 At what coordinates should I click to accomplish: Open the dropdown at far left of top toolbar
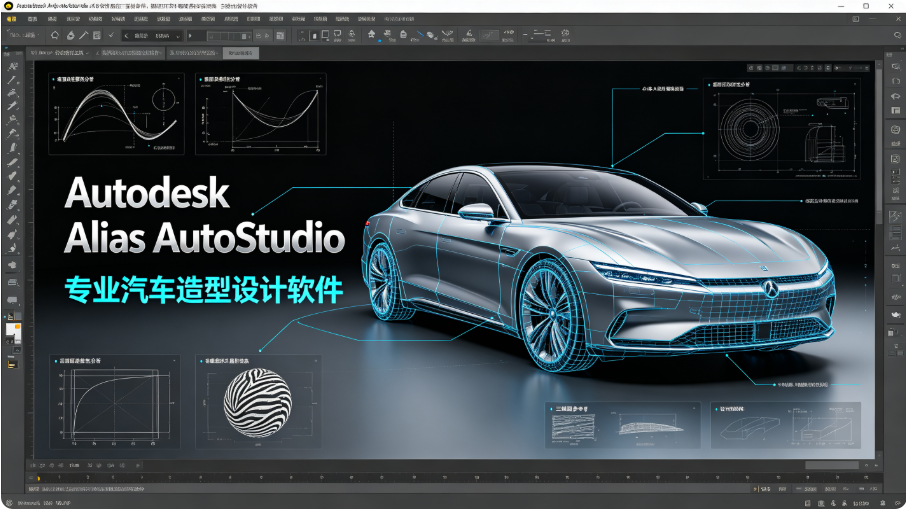(x=24, y=35)
